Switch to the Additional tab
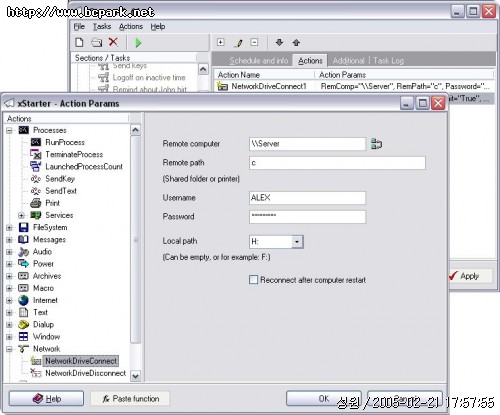The image size is (500, 415). [348, 61]
